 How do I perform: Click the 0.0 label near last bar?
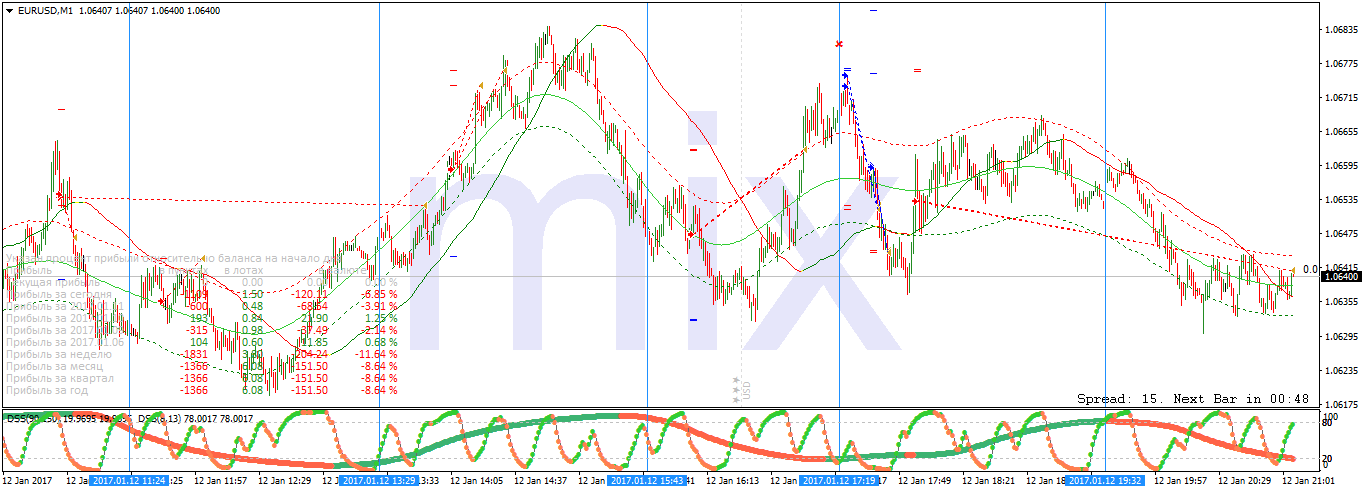(1310, 269)
